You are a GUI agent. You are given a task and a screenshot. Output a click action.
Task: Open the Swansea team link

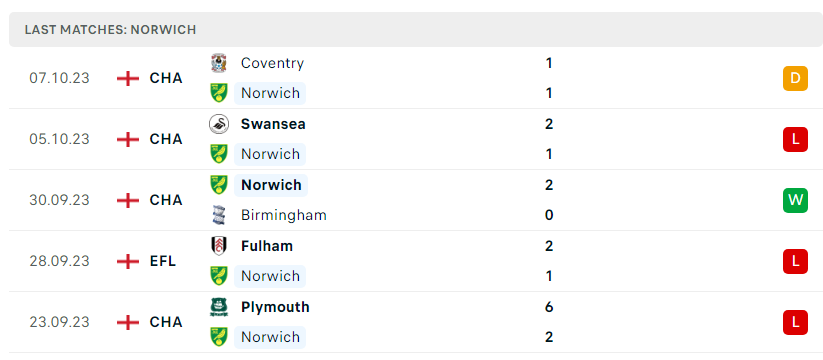pyautogui.click(x=273, y=124)
